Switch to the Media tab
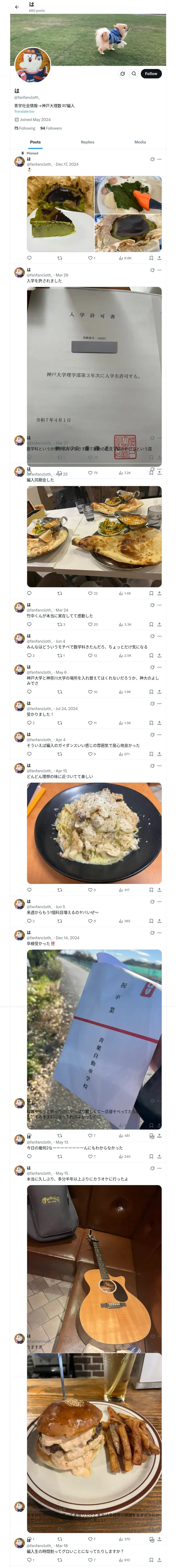The height and width of the screenshot is (1568, 176). pyautogui.click(x=140, y=142)
